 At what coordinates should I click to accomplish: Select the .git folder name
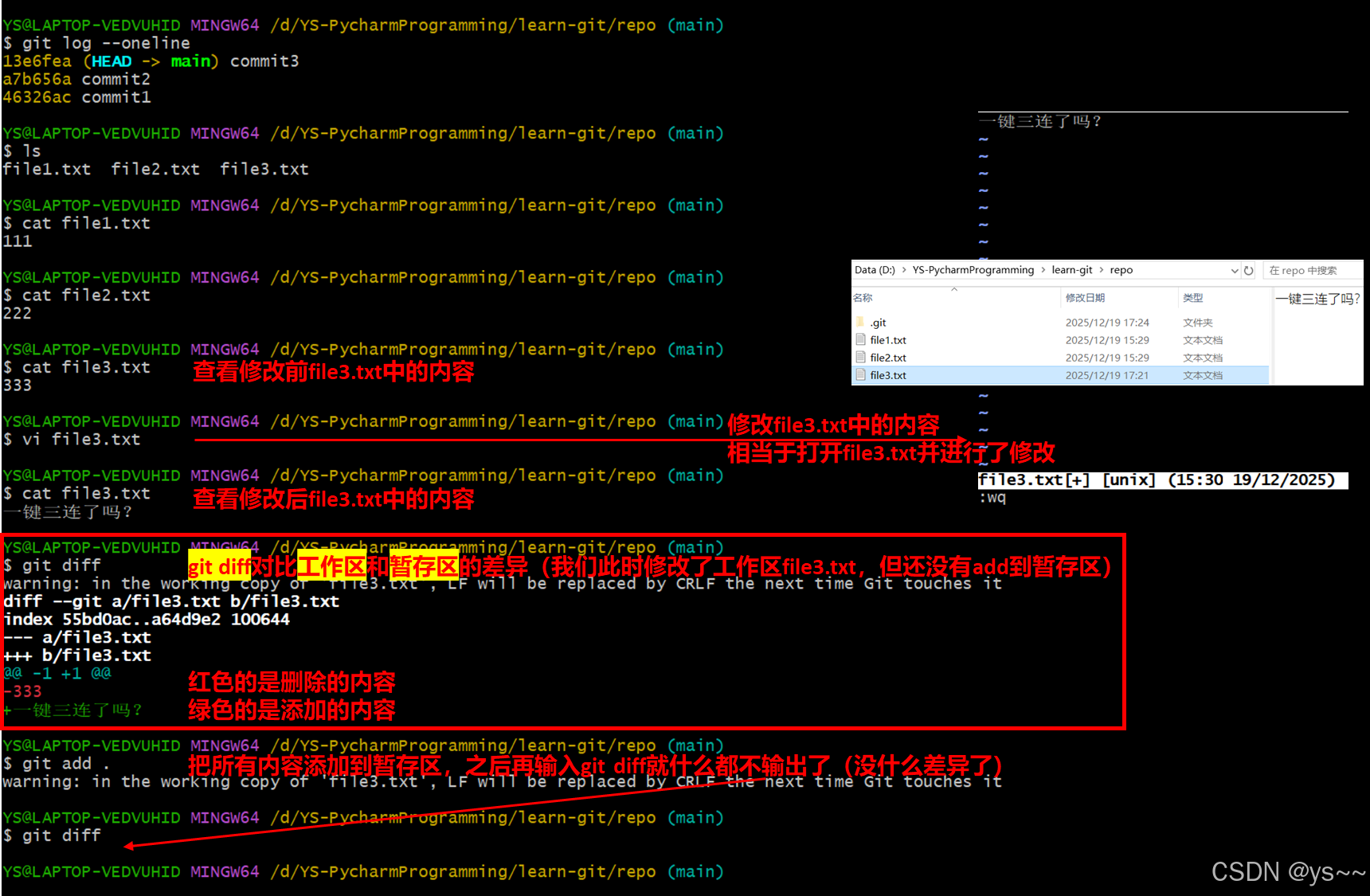pos(878,323)
